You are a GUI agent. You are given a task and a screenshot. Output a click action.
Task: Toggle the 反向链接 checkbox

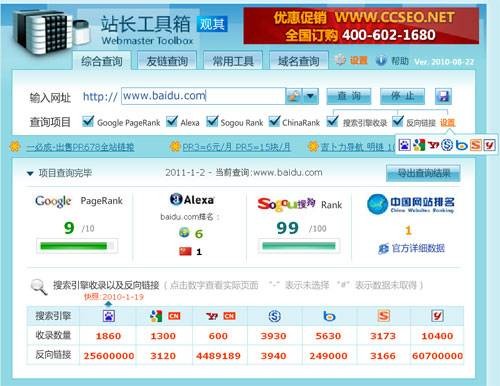click(x=398, y=122)
